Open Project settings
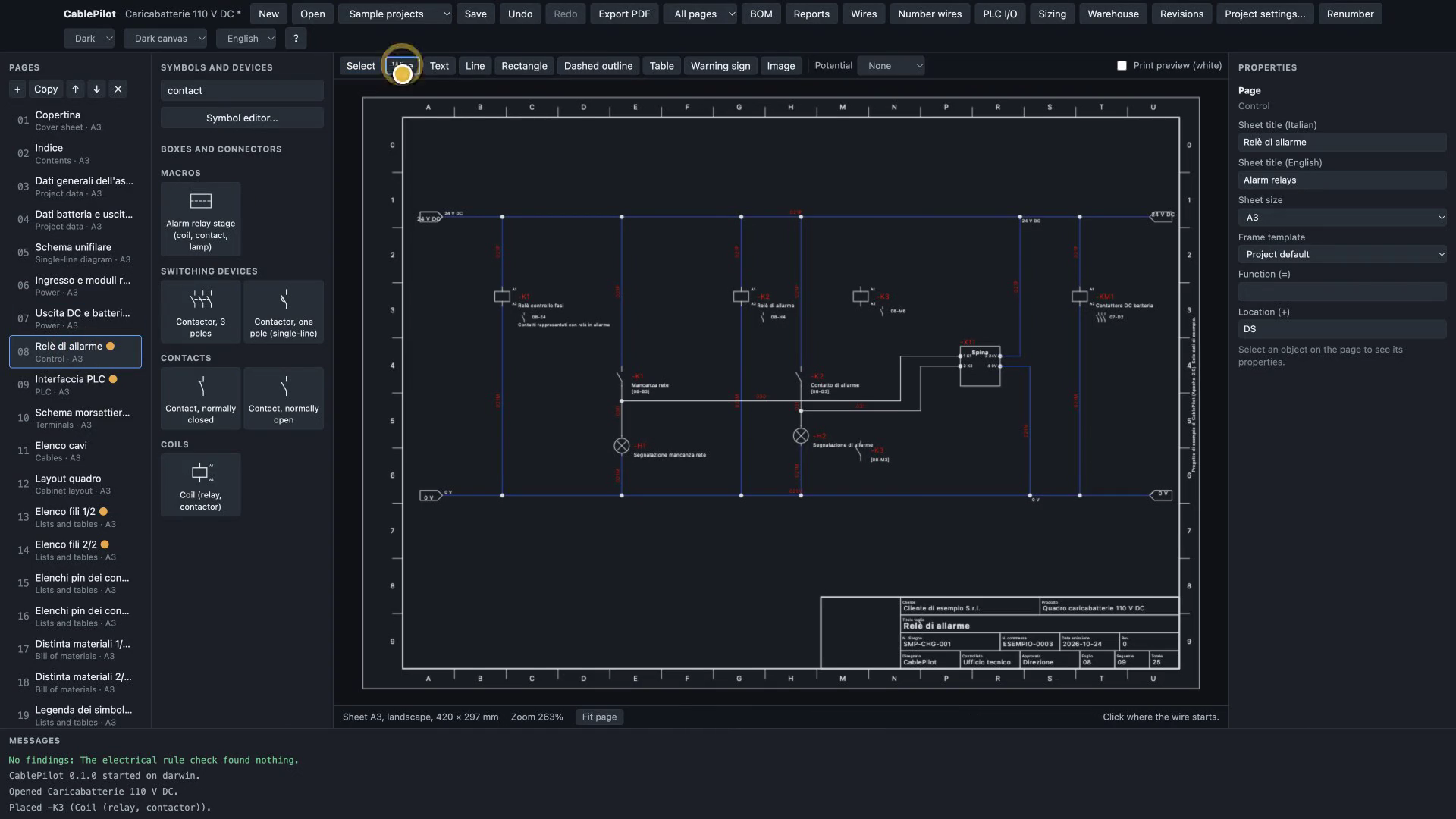This screenshot has width=1456, height=819. [x=1265, y=14]
